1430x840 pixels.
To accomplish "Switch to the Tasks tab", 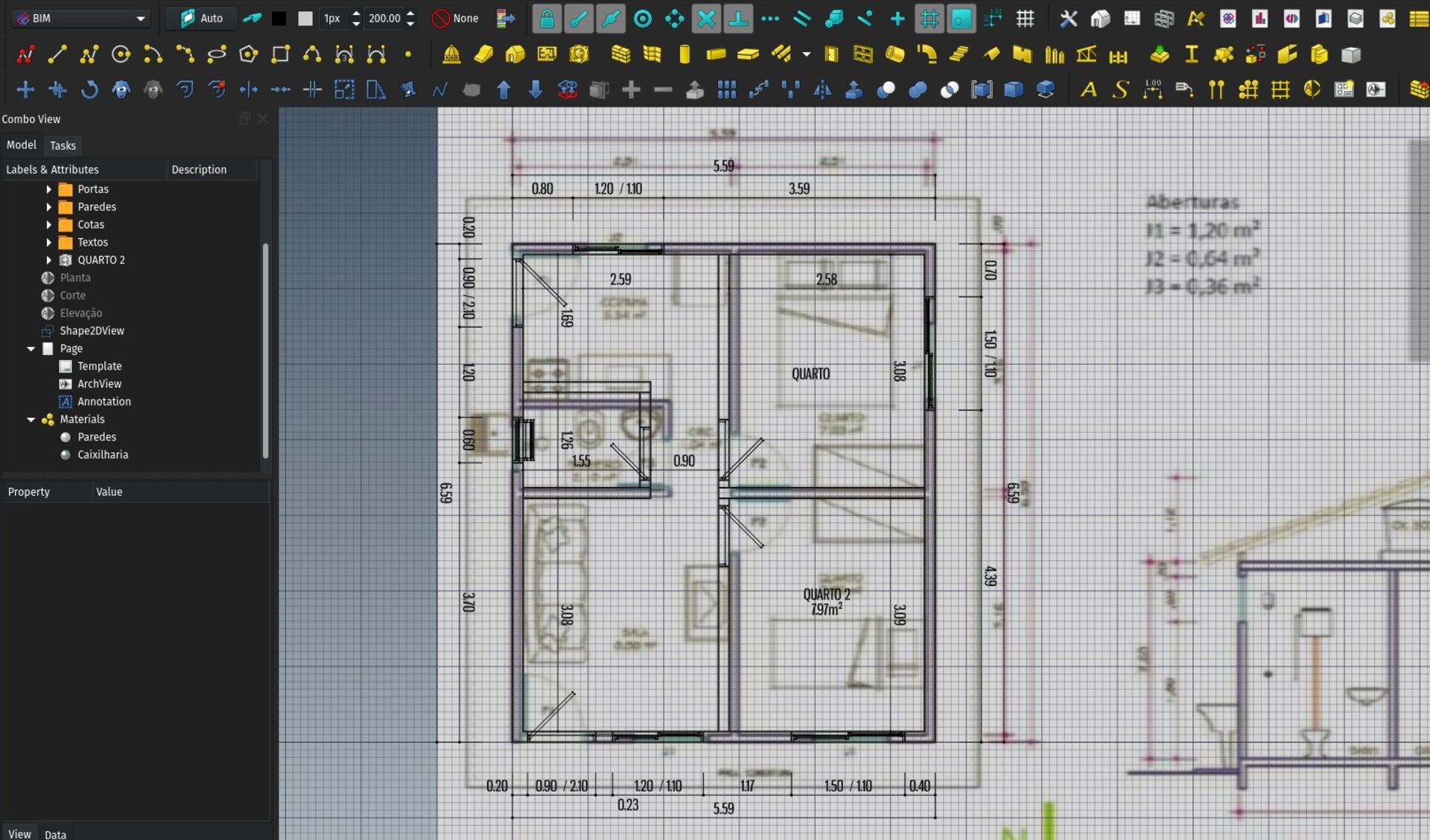I will point(63,146).
